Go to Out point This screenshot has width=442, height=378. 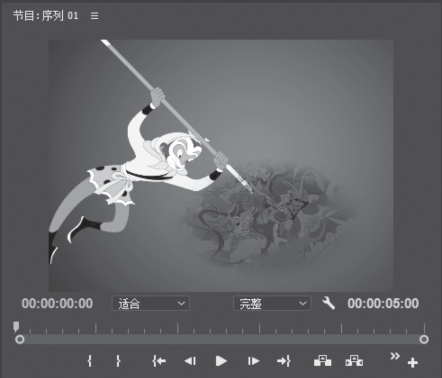284,361
